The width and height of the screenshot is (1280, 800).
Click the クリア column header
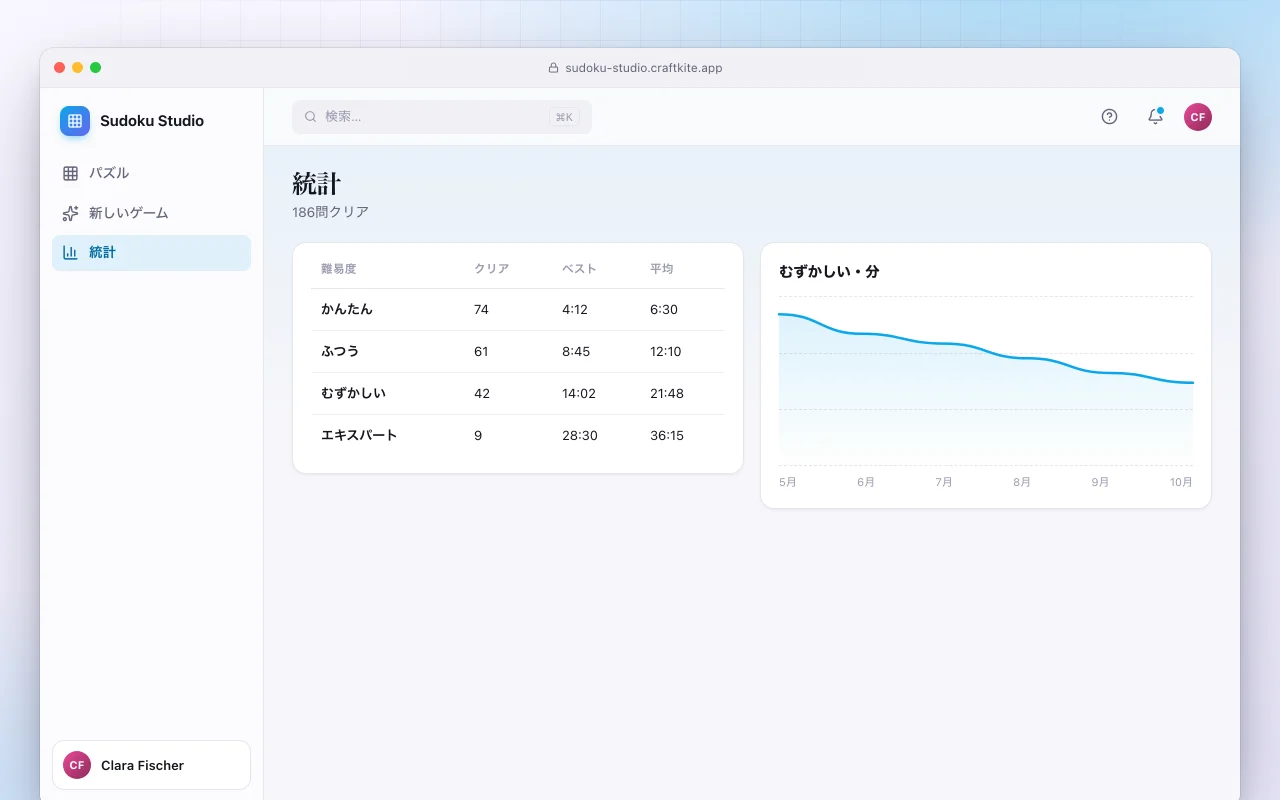tap(492, 269)
